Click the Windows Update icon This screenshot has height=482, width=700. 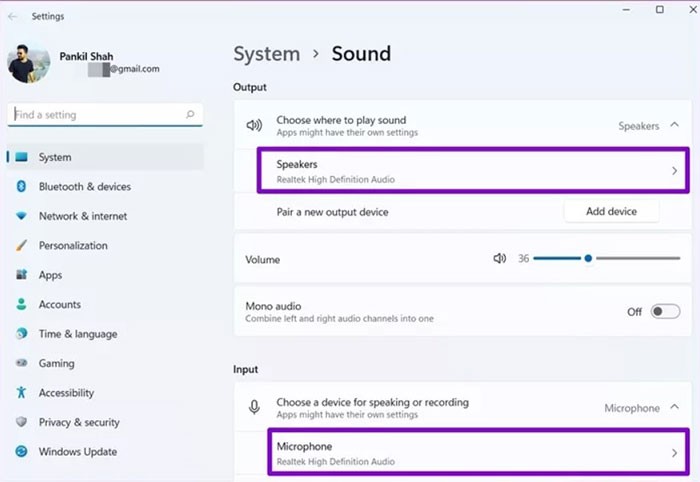pyautogui.click(x=21, y=452)
